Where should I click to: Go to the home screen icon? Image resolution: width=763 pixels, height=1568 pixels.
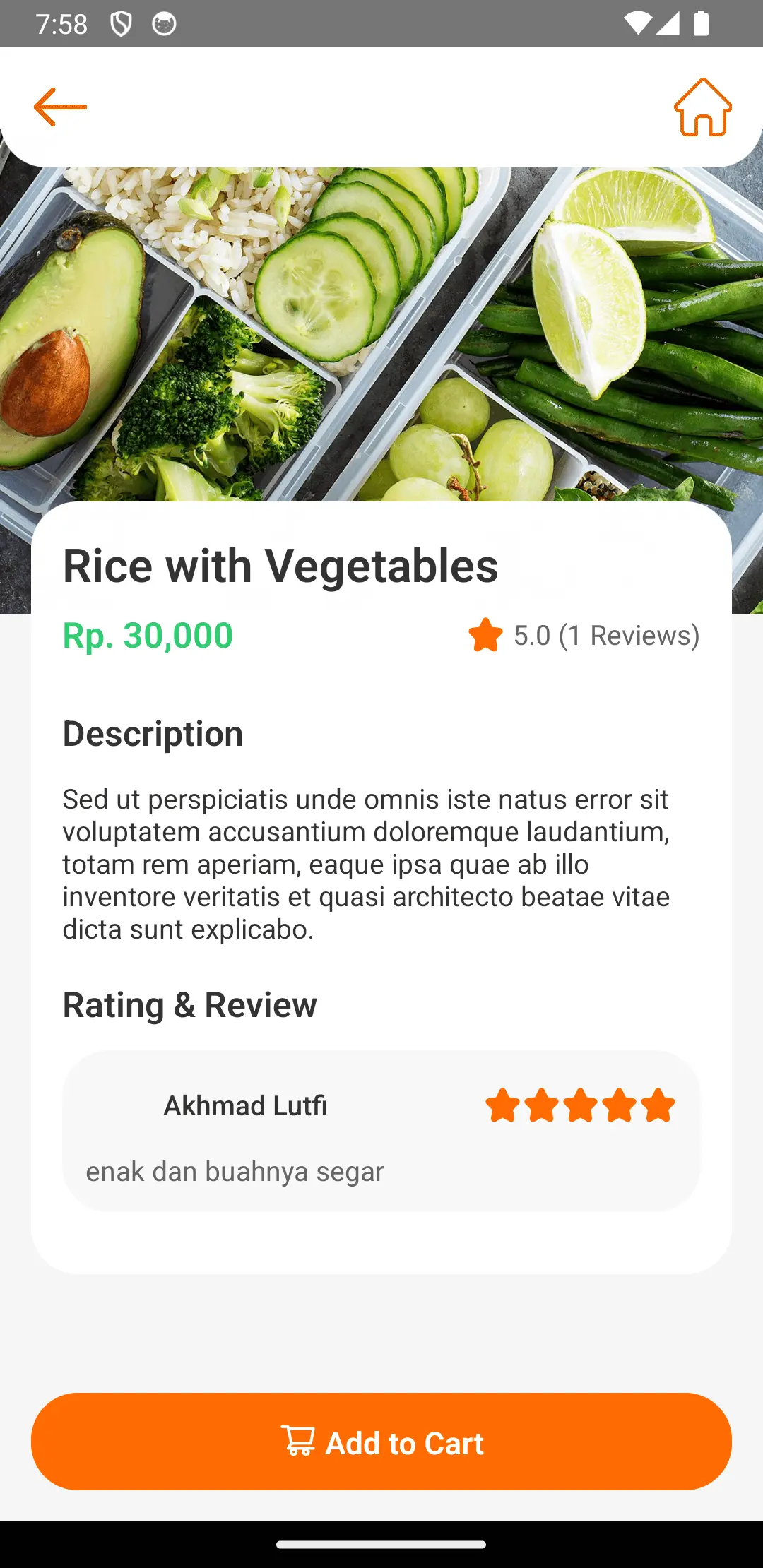(702, 107)
